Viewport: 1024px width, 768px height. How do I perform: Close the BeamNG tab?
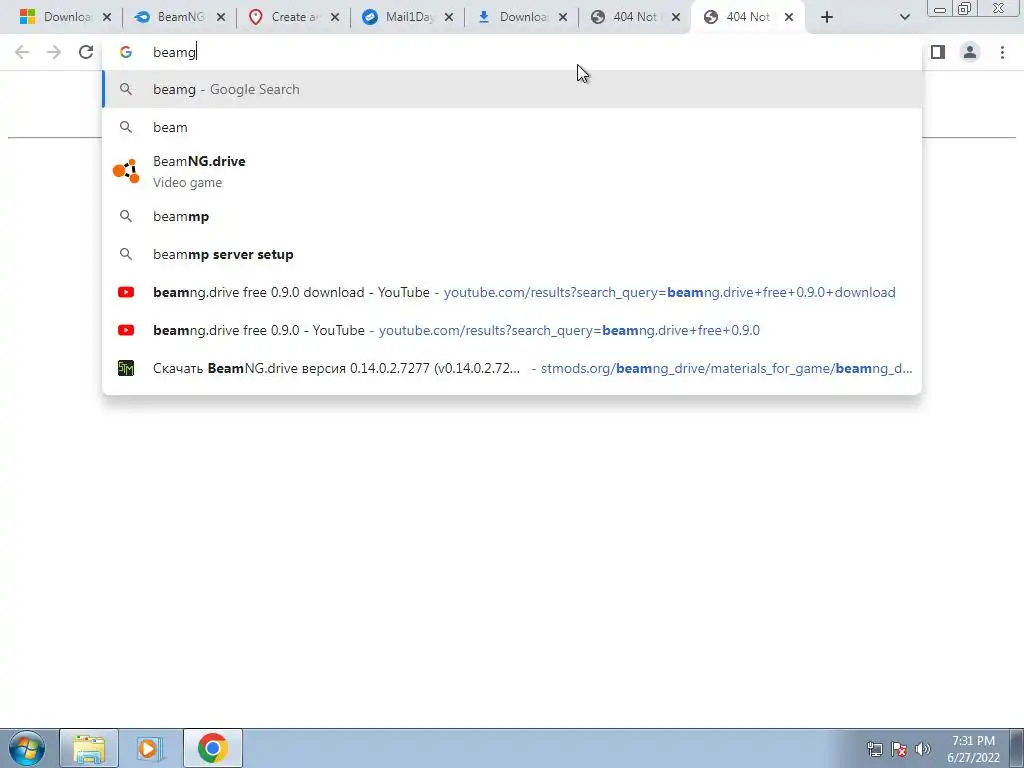click(221, 18)
